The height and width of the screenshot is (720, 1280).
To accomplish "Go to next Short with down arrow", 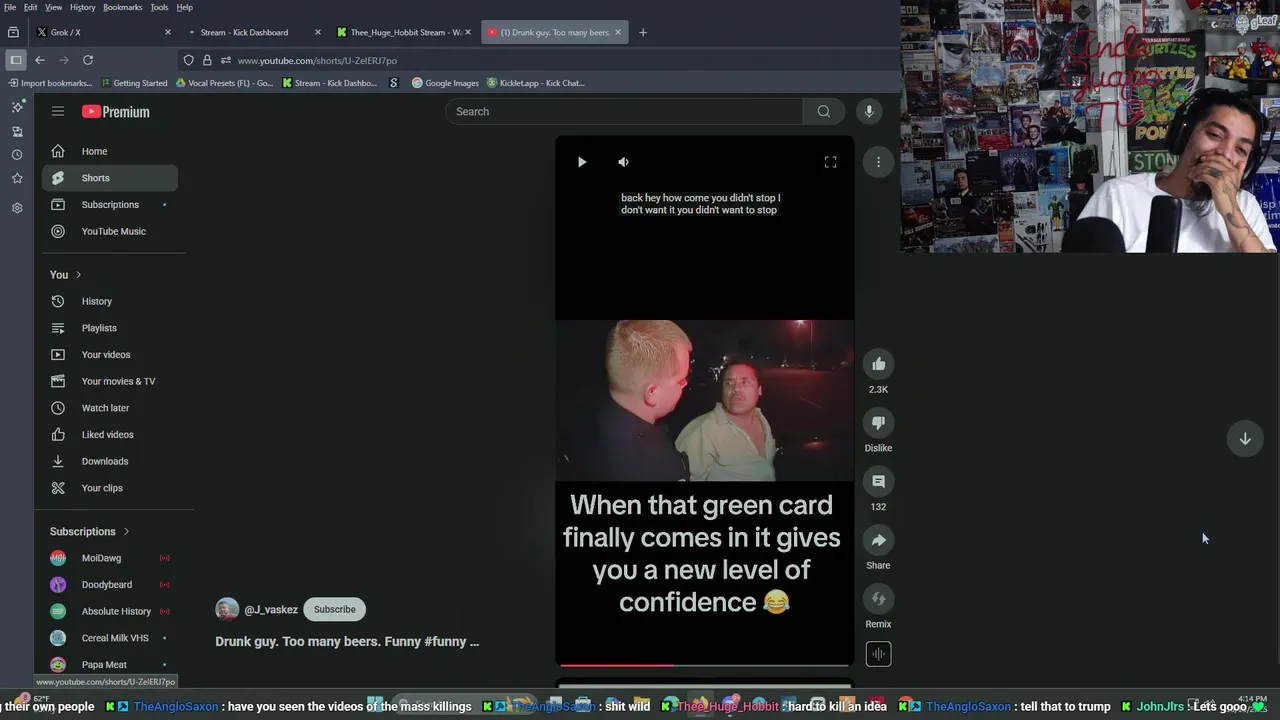I will pos(1245,438).
